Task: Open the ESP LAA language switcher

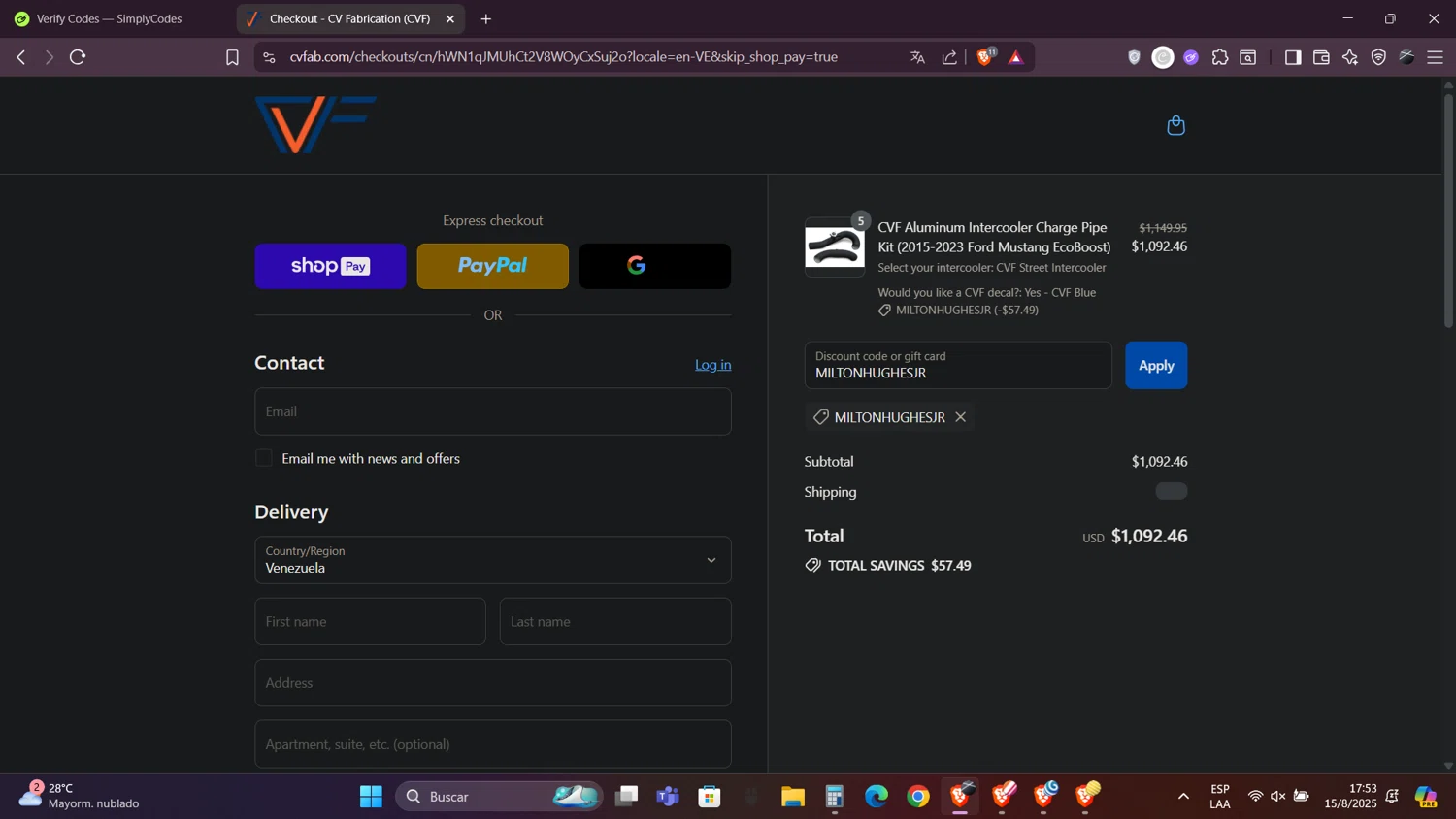Action: point(1220,796)
